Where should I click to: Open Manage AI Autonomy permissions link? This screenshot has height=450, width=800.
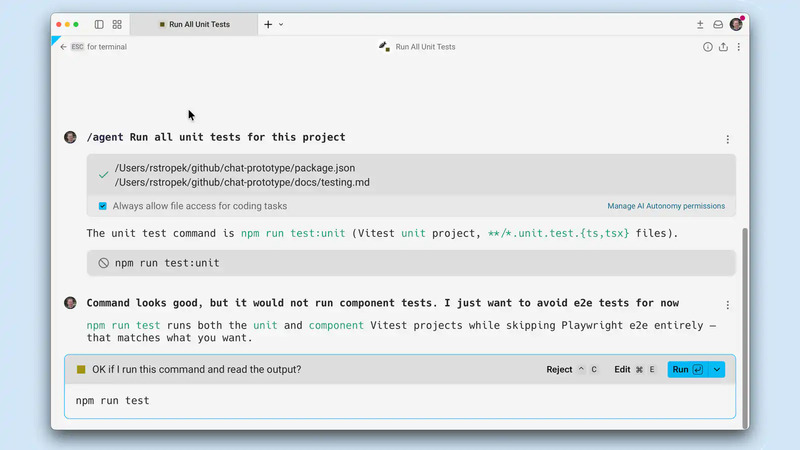[666, 206]
